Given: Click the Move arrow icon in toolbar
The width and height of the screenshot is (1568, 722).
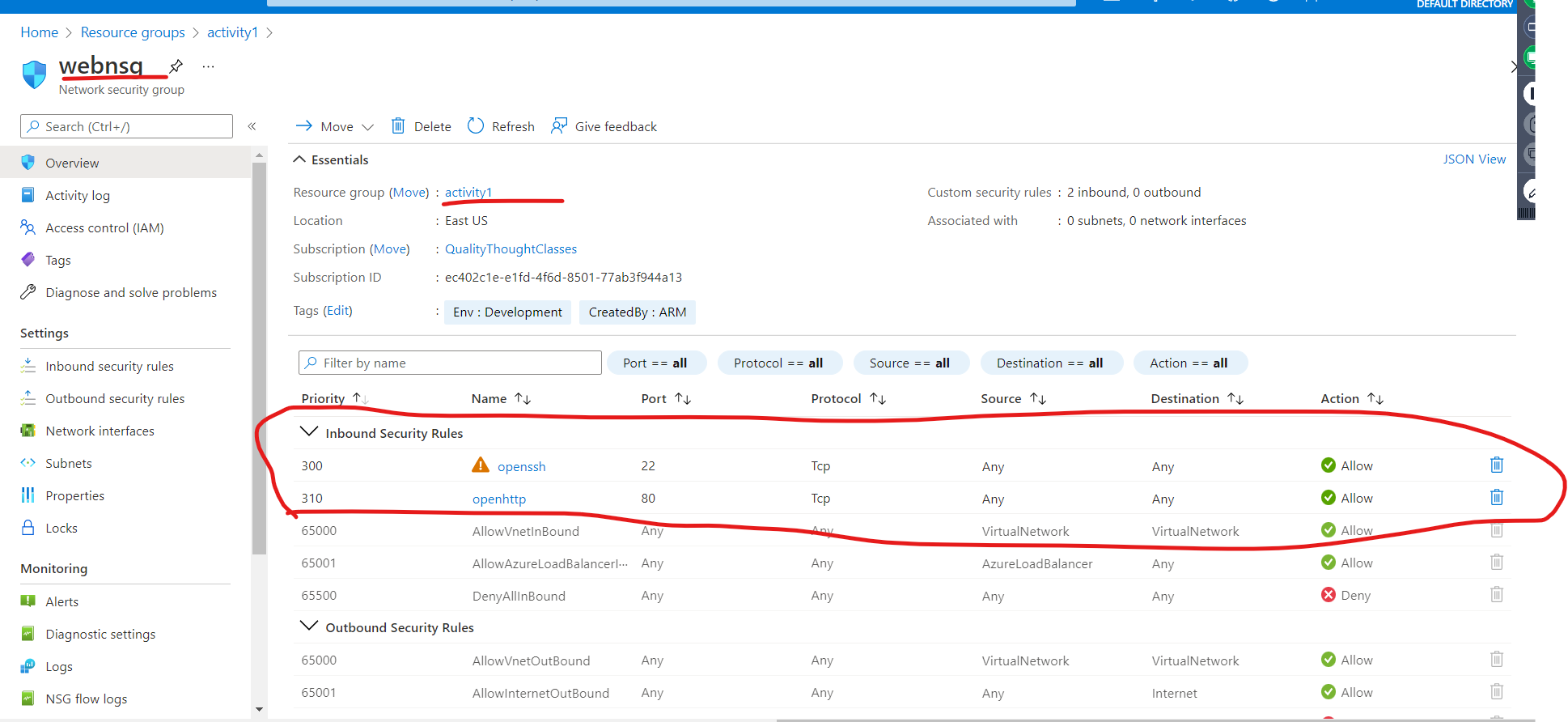Looking at the screenshot, I should (304, 125).
